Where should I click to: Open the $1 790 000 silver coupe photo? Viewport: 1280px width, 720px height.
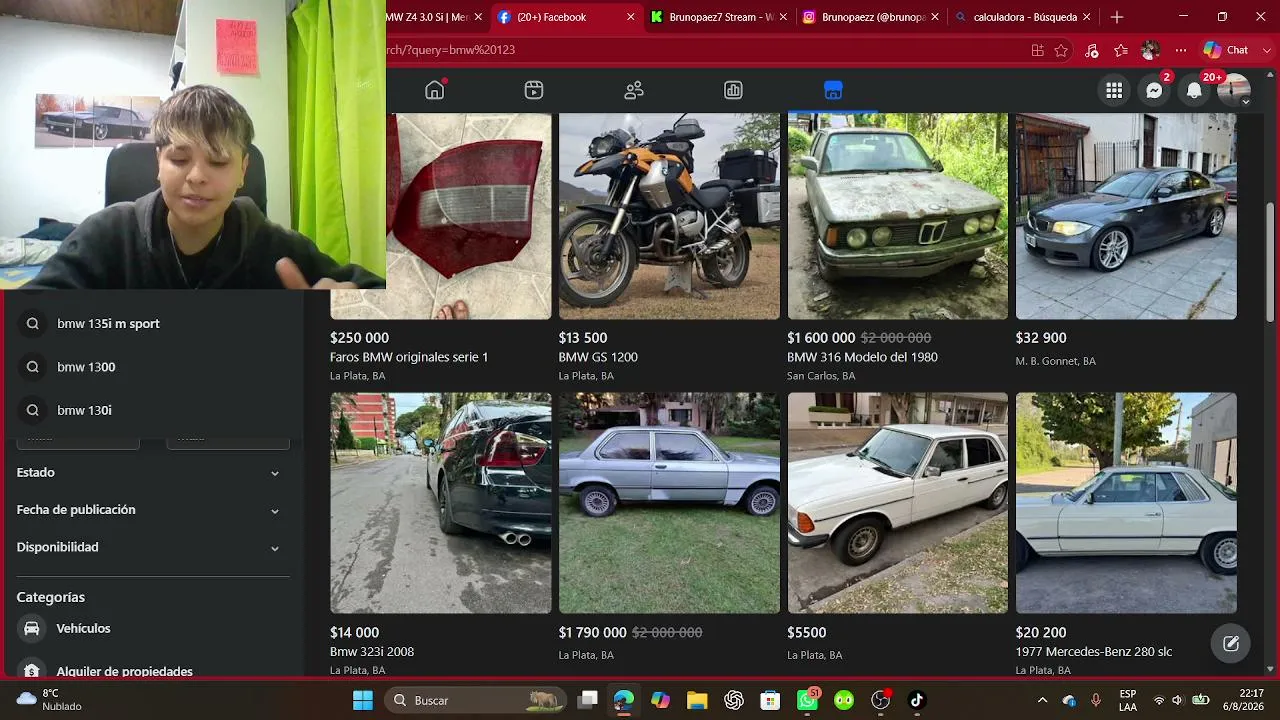pyautogui.click(x=669, y=503)
